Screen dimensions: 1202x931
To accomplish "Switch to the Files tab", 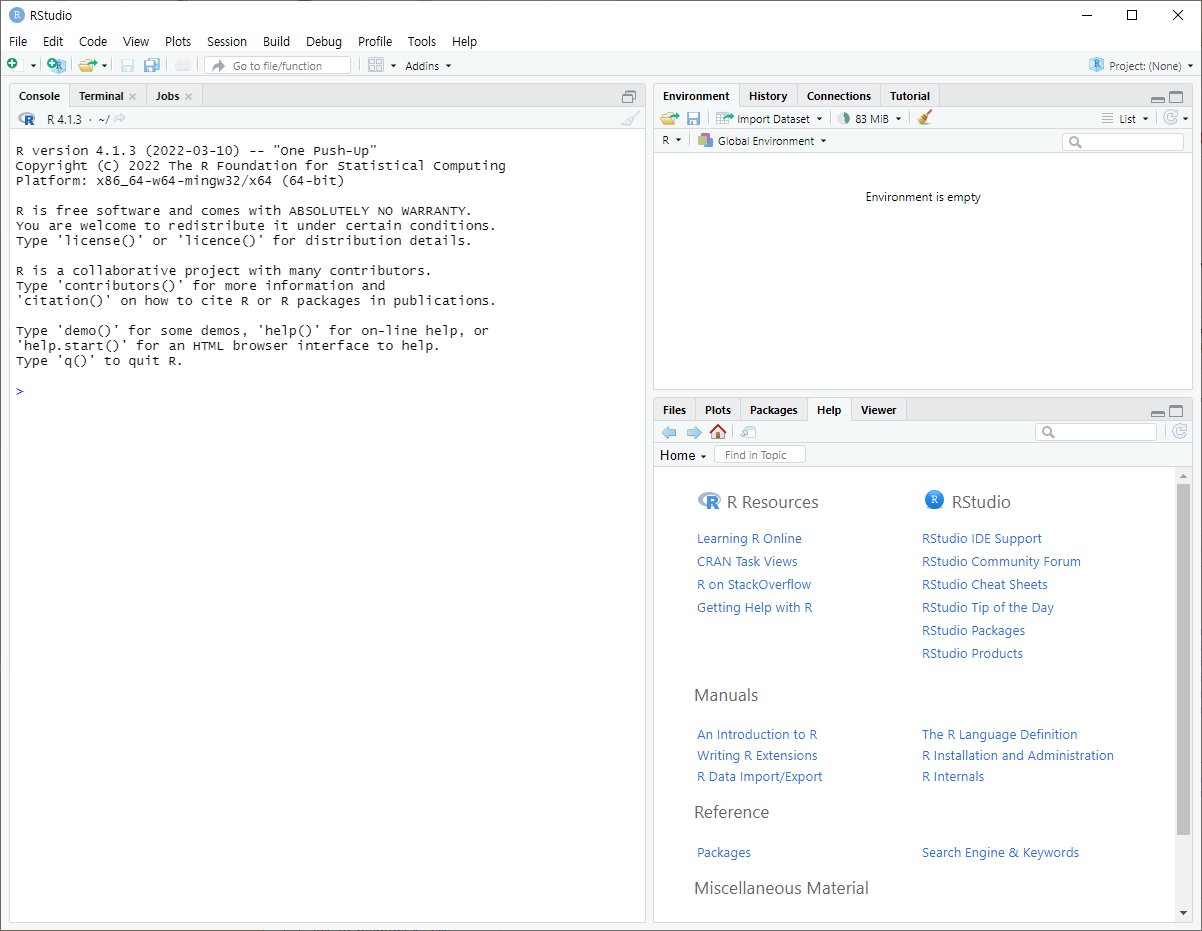I will point(675,410).
